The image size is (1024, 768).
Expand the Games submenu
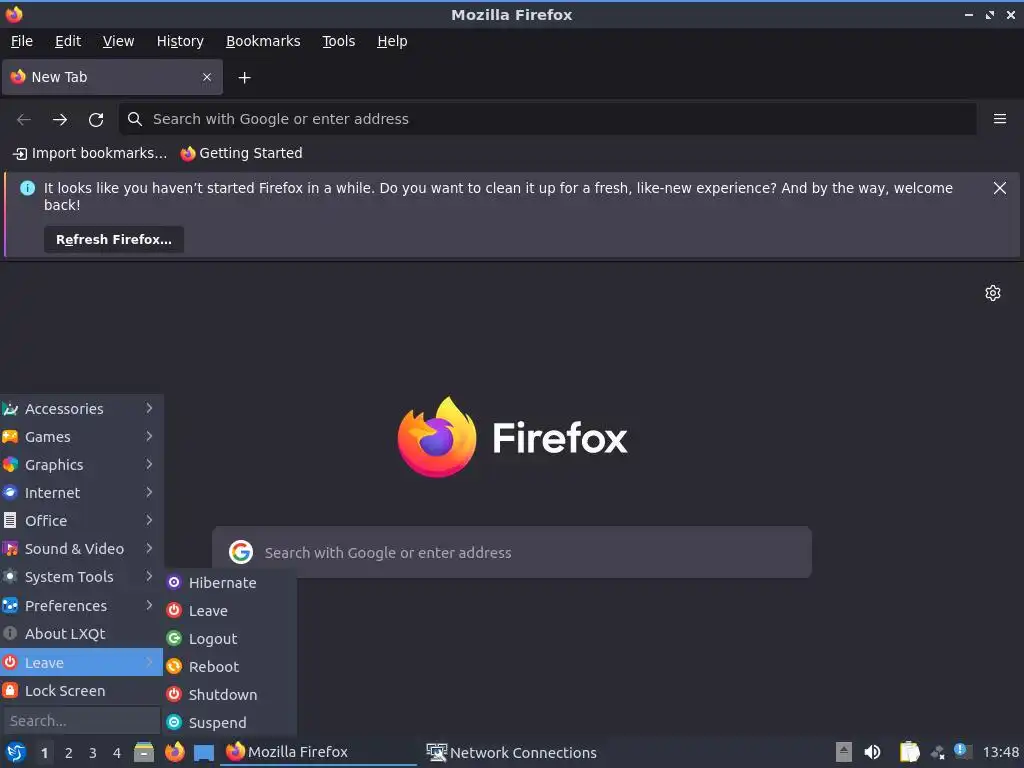pyautogui.click(x=81, y=437)
